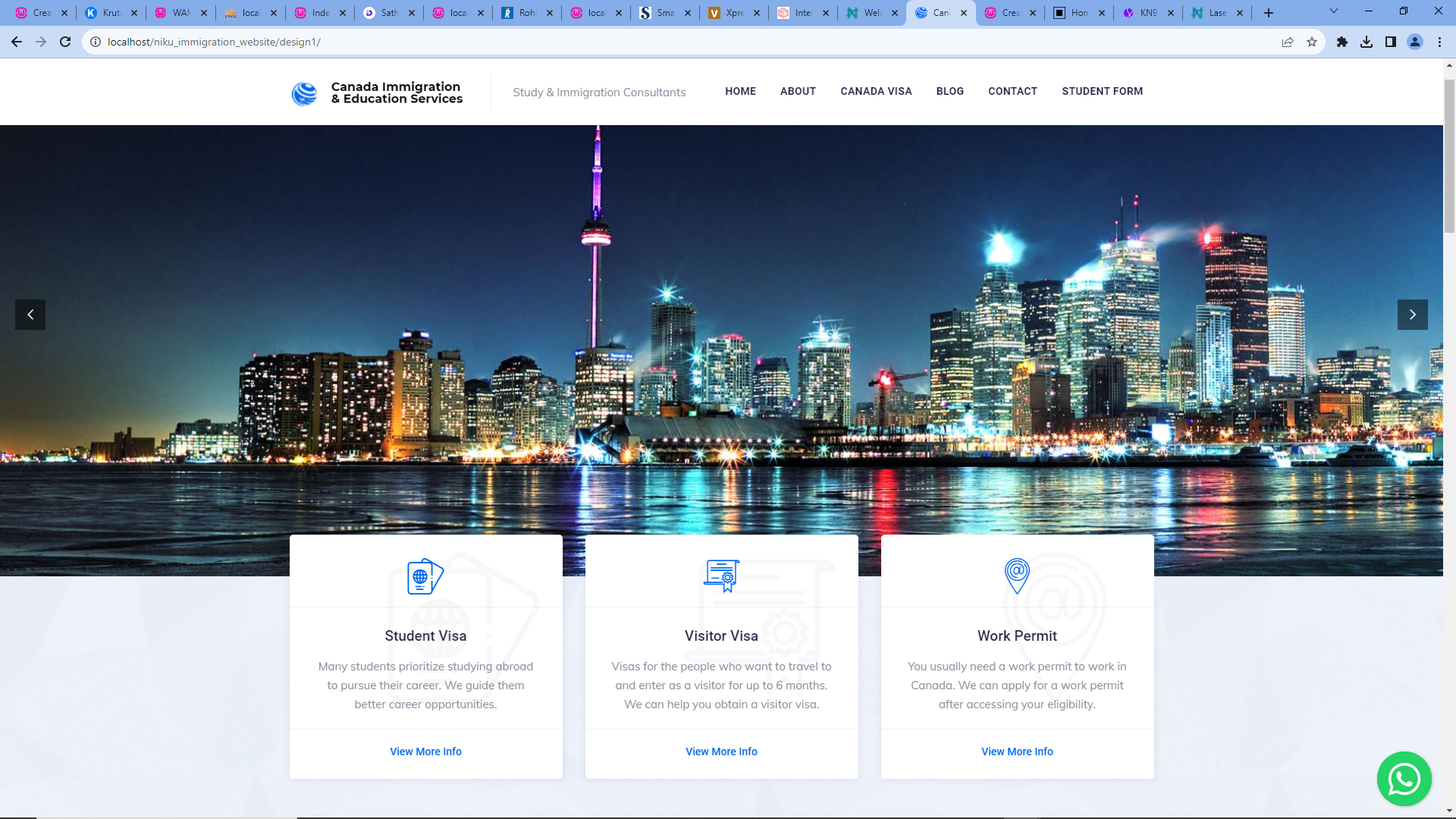The width and height of the screenshot is (1456, 819).
Task: Click the Student Visa passport icon
Action: tap(425, 577)
